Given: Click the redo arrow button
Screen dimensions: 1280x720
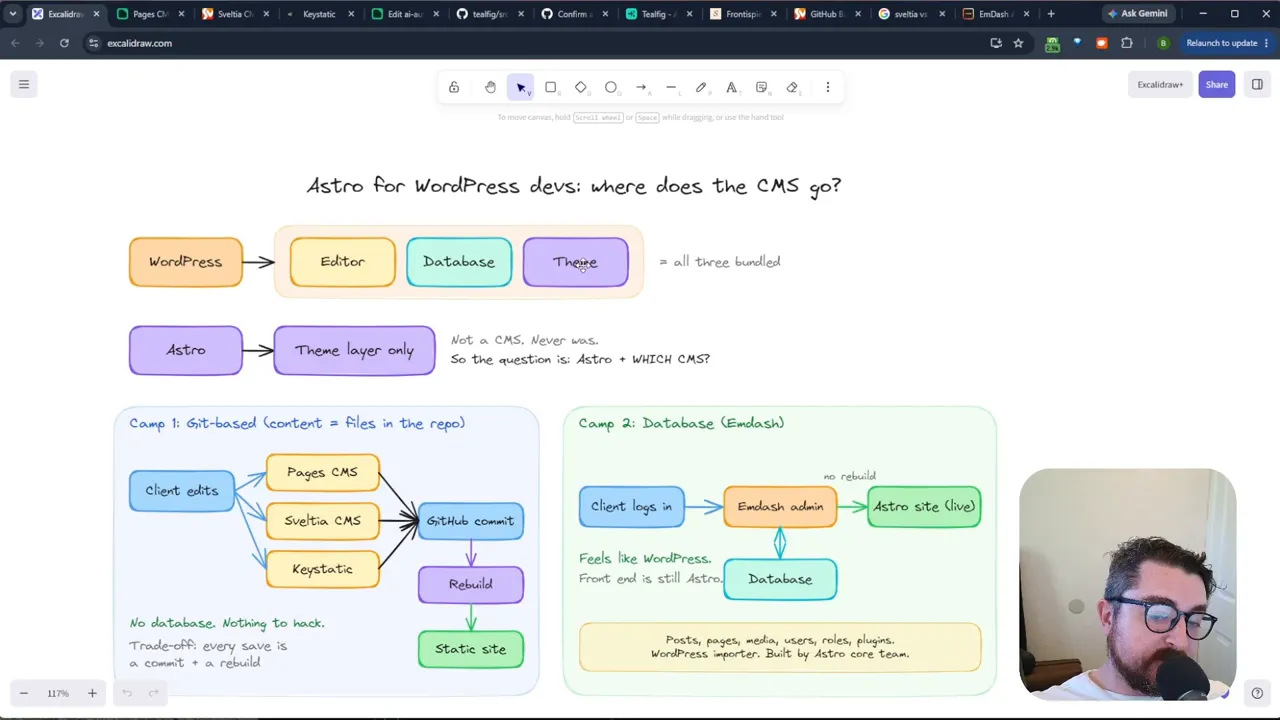Looking at the screenshot, I should pos(153,693).
